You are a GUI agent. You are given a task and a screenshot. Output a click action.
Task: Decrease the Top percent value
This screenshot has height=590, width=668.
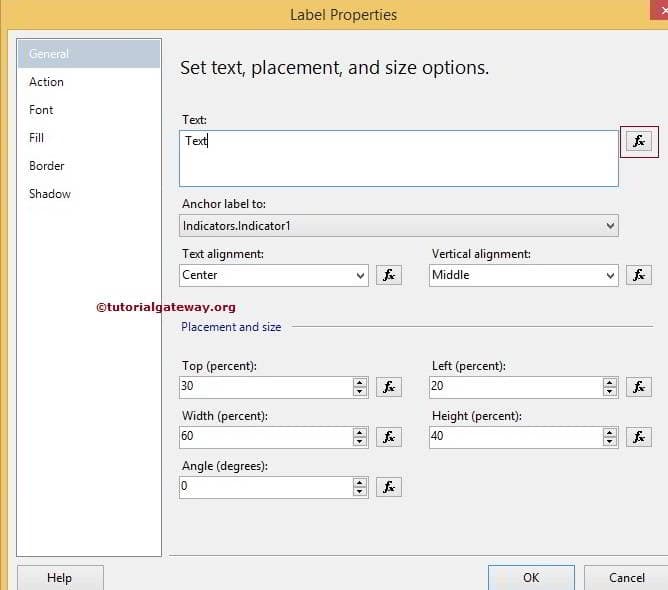tap(360, 391)
